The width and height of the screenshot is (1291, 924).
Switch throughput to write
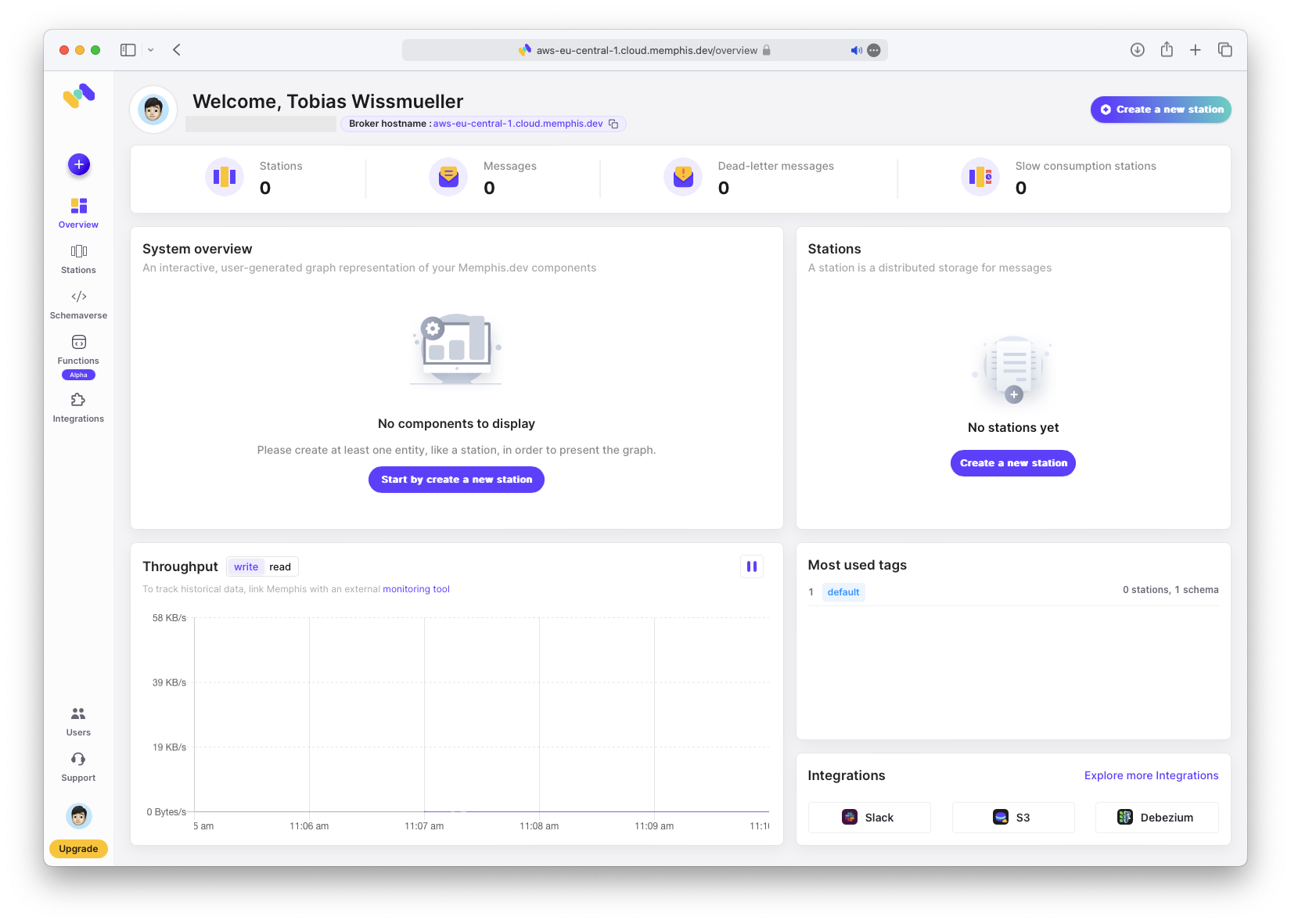pos(246,567)
